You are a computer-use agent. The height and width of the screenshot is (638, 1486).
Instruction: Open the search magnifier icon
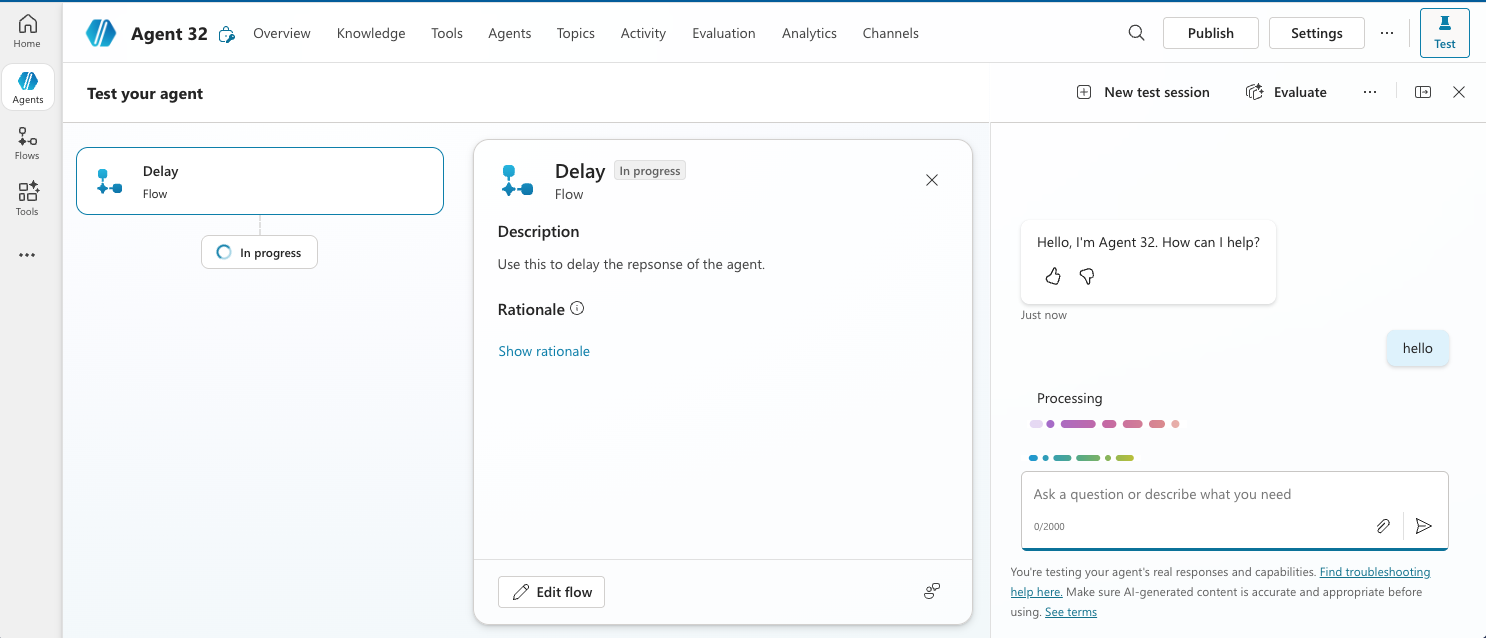[x=1136, y=33]
